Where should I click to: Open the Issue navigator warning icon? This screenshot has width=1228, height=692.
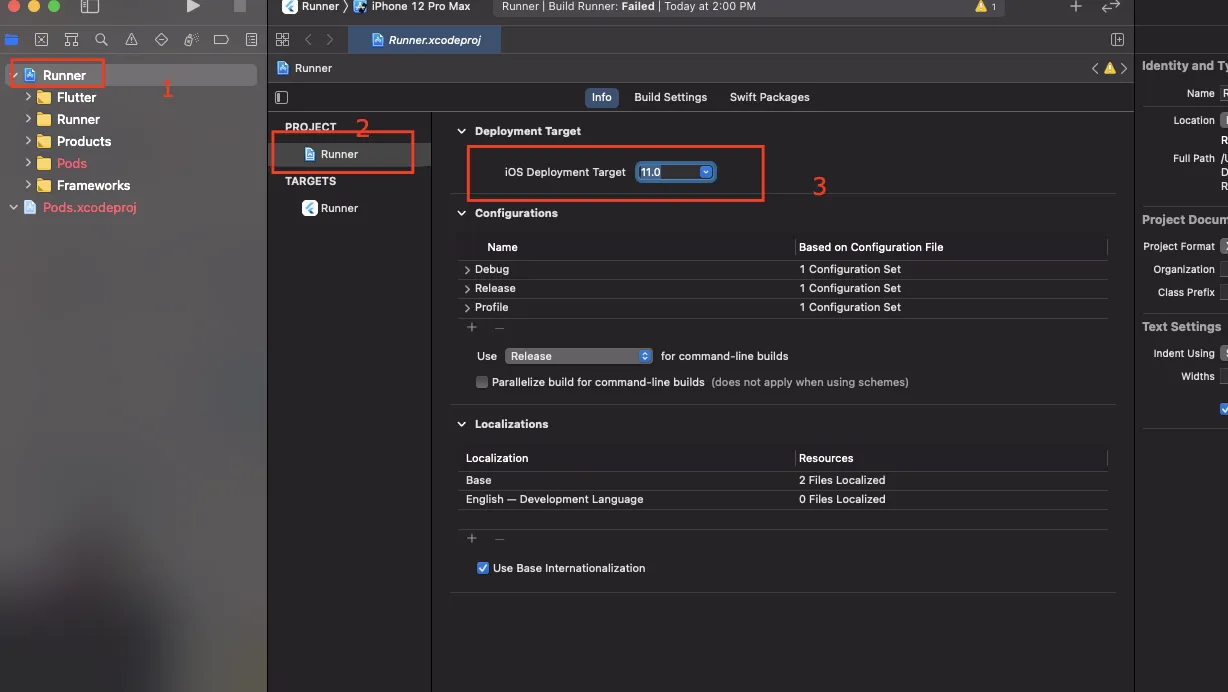[x=131, y=40]
